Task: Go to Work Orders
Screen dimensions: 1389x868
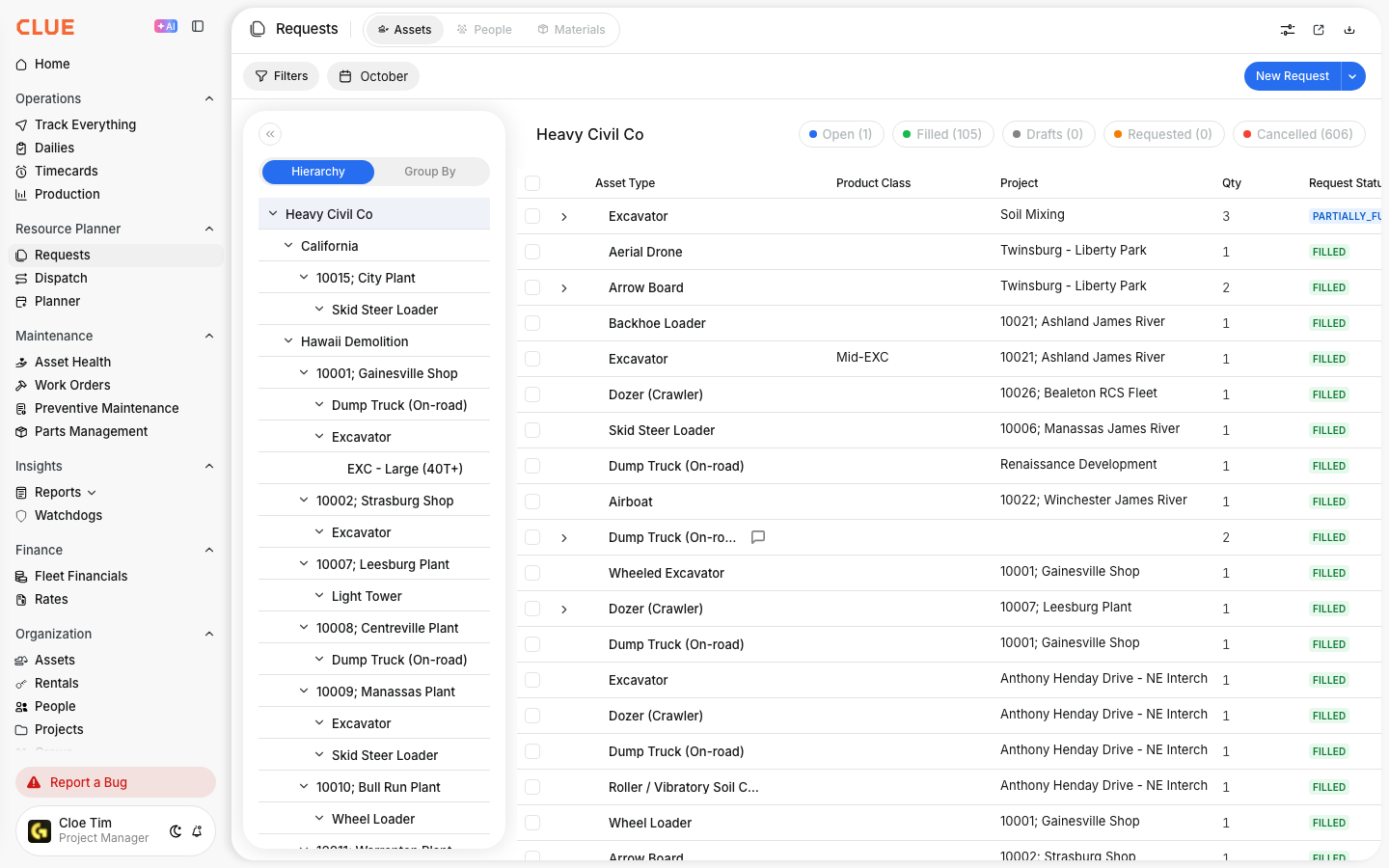Action: [x=72, y=385]
